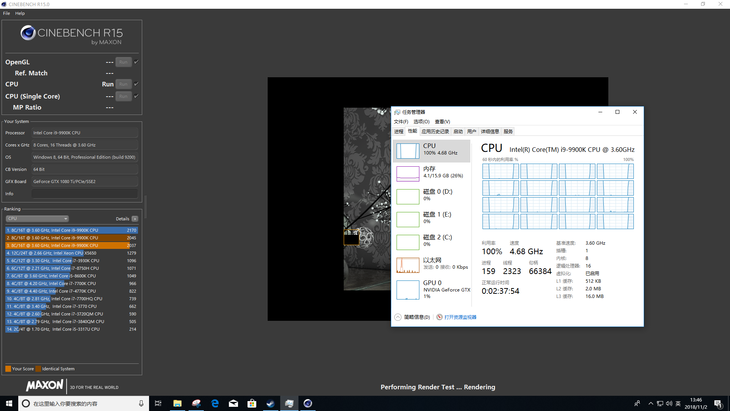The image size is (730, 411).
Task: Open the 打开资源监视器 link
Action: [458, 317]
